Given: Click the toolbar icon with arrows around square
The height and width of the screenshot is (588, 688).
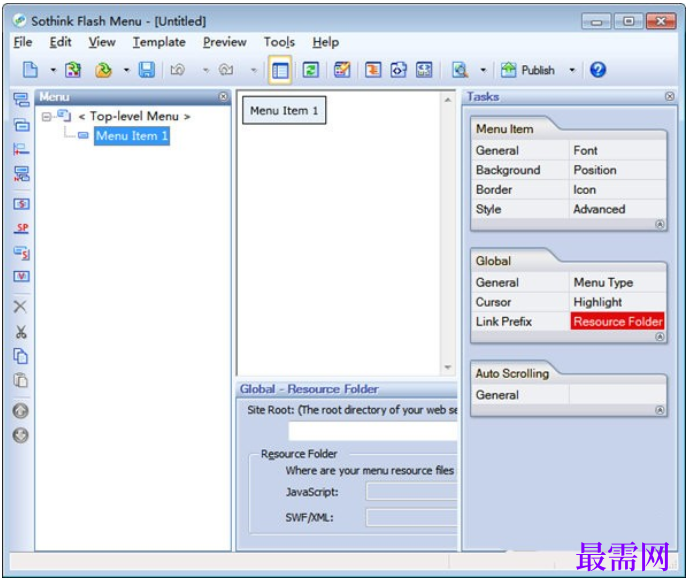Looking at the screenshot, I should pos(398,70).
